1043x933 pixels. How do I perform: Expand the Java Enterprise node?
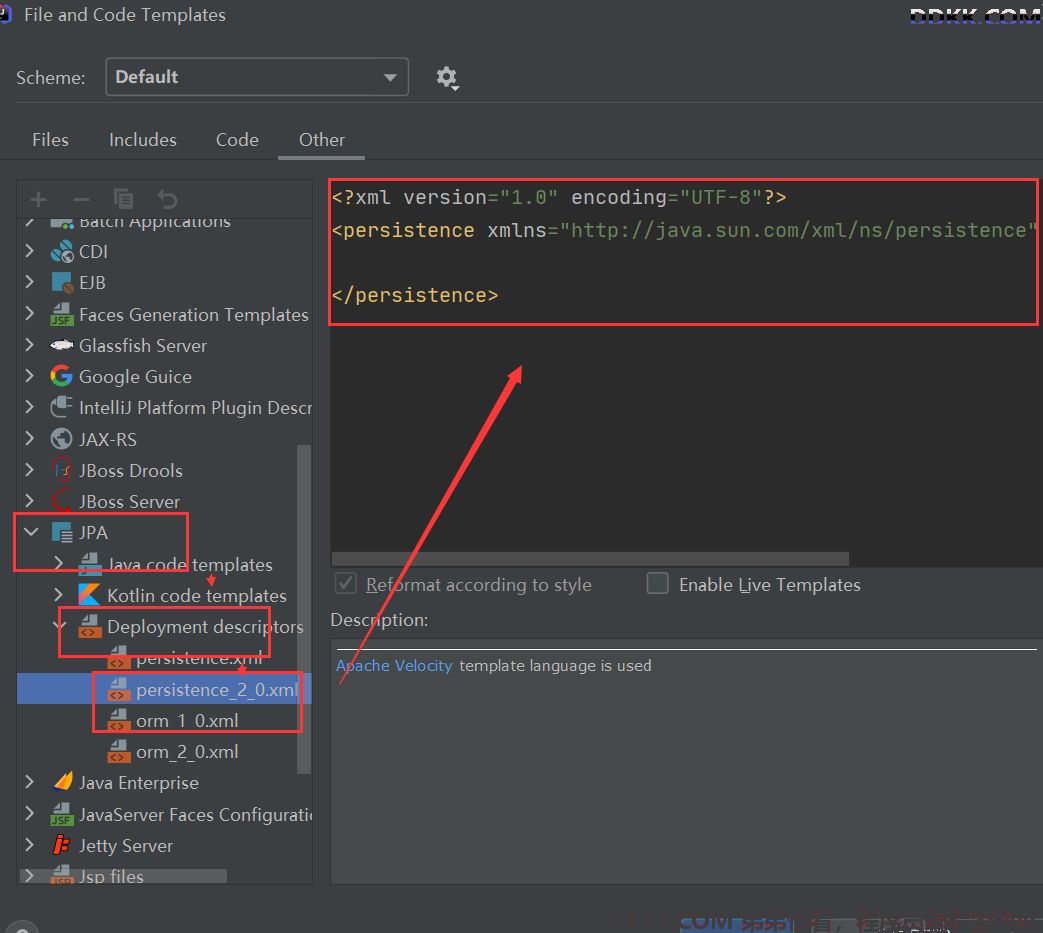point(29,782)
